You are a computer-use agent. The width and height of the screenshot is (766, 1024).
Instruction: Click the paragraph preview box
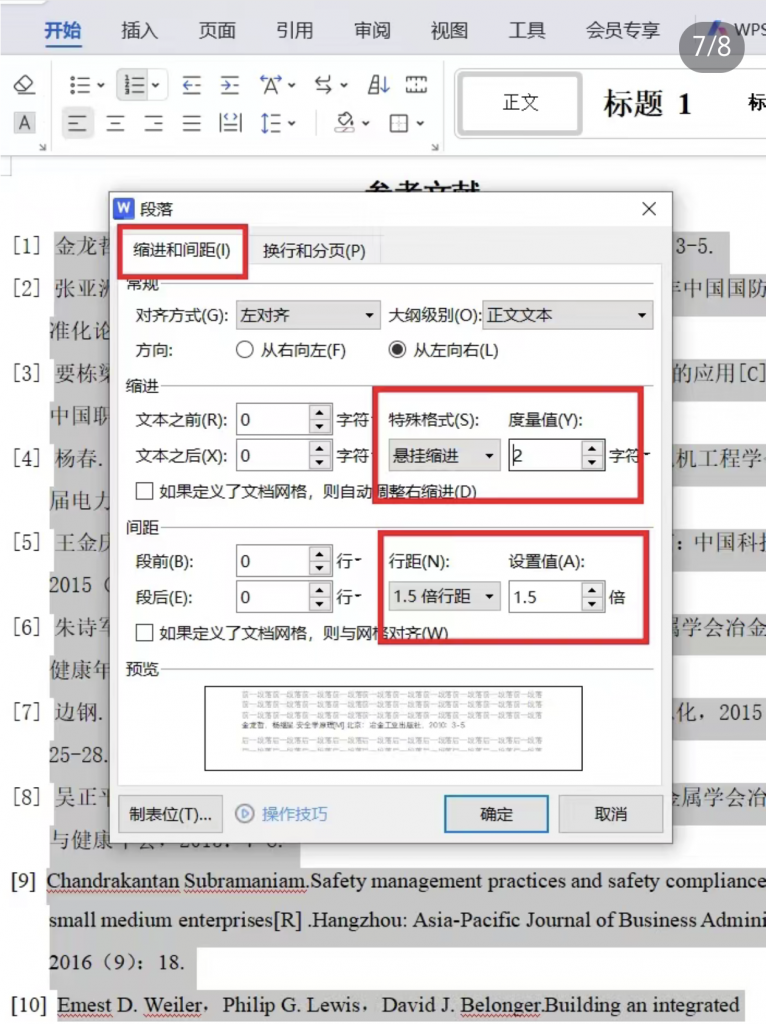click(x=393, y=728)
